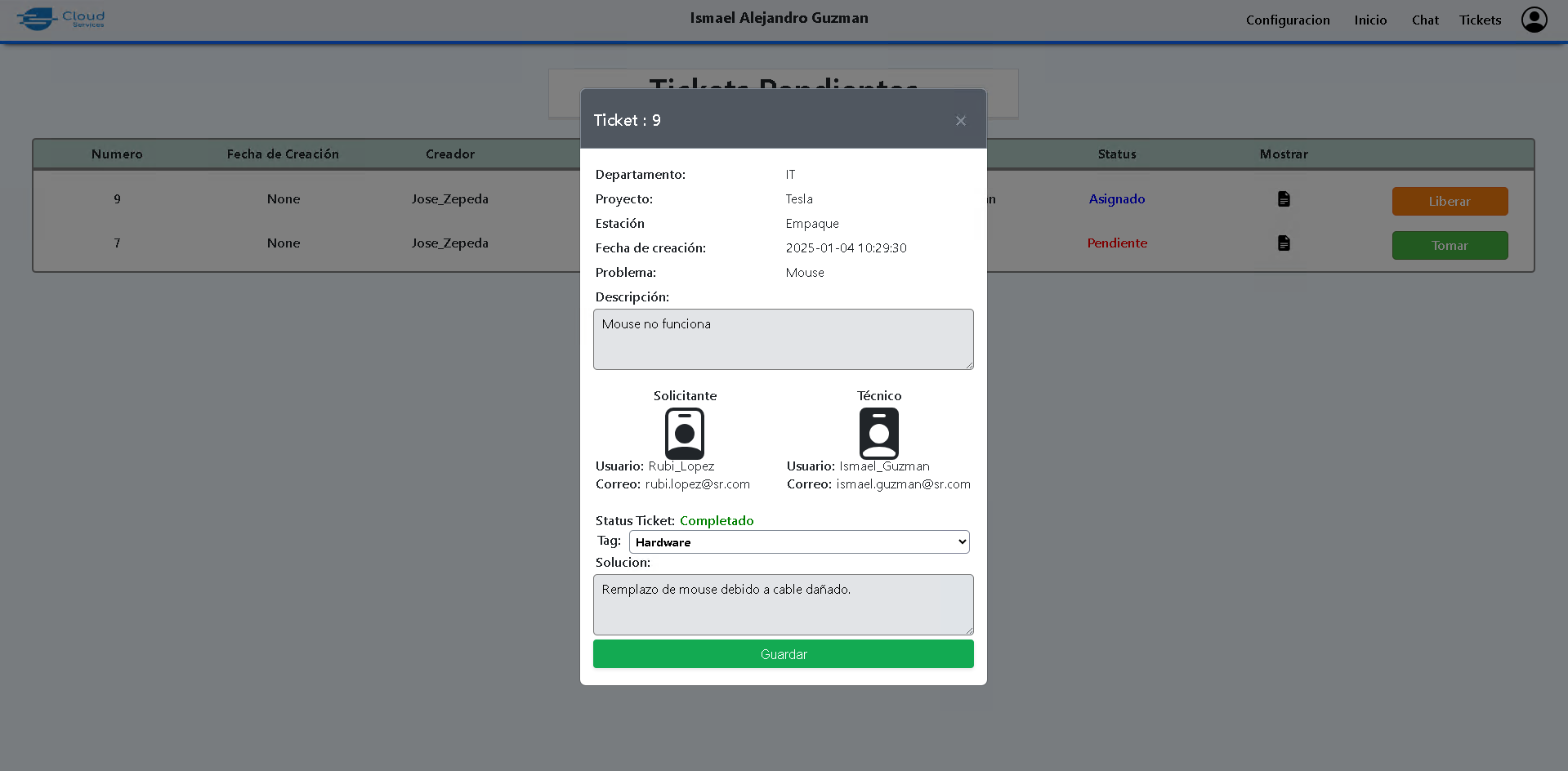Expand the Tag dropdown showing Hardware

tap(798, 542)
